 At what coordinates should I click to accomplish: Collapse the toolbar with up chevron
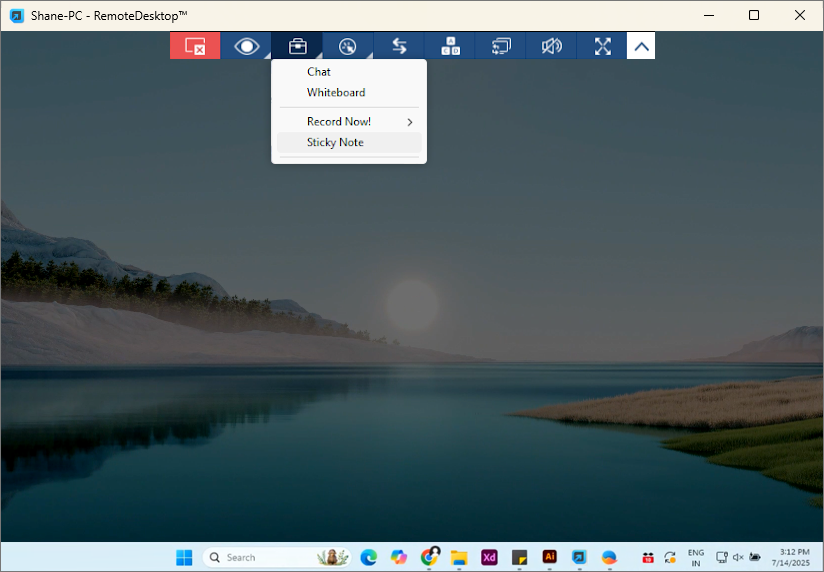641,46
